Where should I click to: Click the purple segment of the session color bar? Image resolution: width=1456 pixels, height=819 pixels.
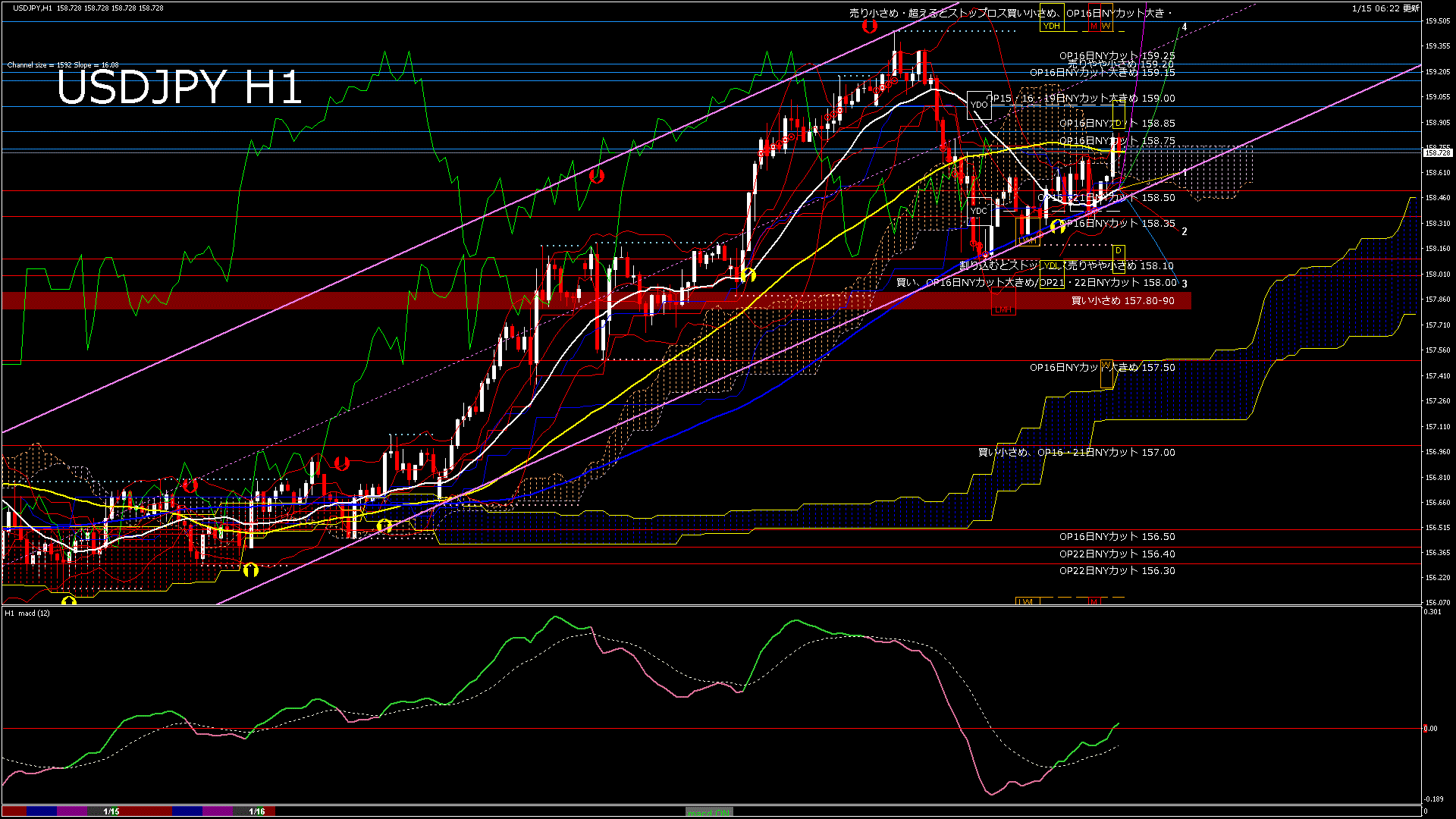tap(71, 811)
